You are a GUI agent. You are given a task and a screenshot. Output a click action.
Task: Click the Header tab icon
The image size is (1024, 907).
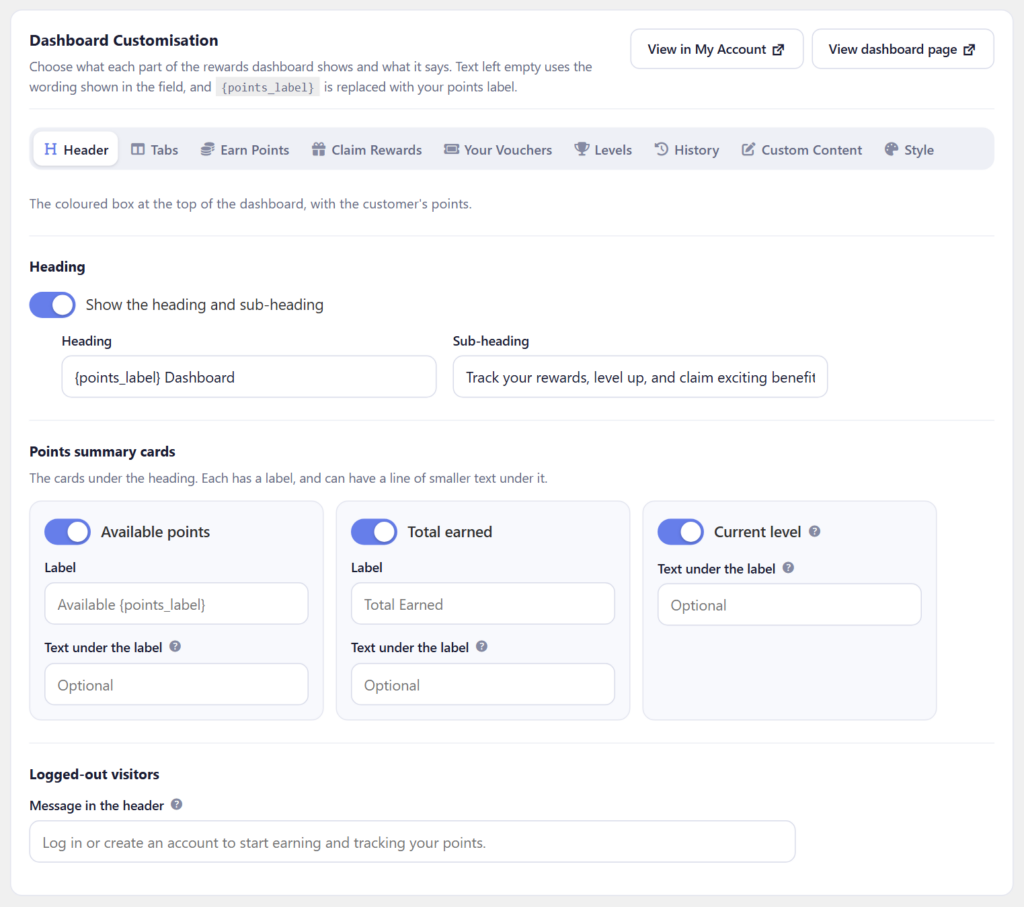pyautogui.click(x=50, y=150)
